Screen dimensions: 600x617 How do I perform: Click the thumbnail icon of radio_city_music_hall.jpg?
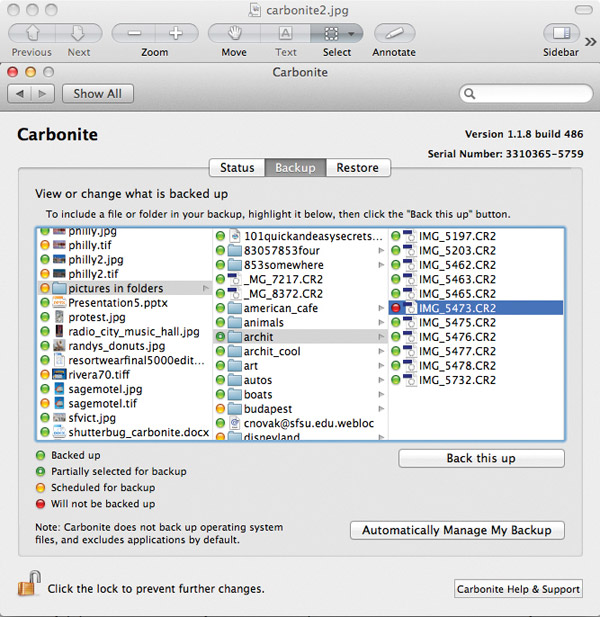pyautogui.click(x=59, y=331)
